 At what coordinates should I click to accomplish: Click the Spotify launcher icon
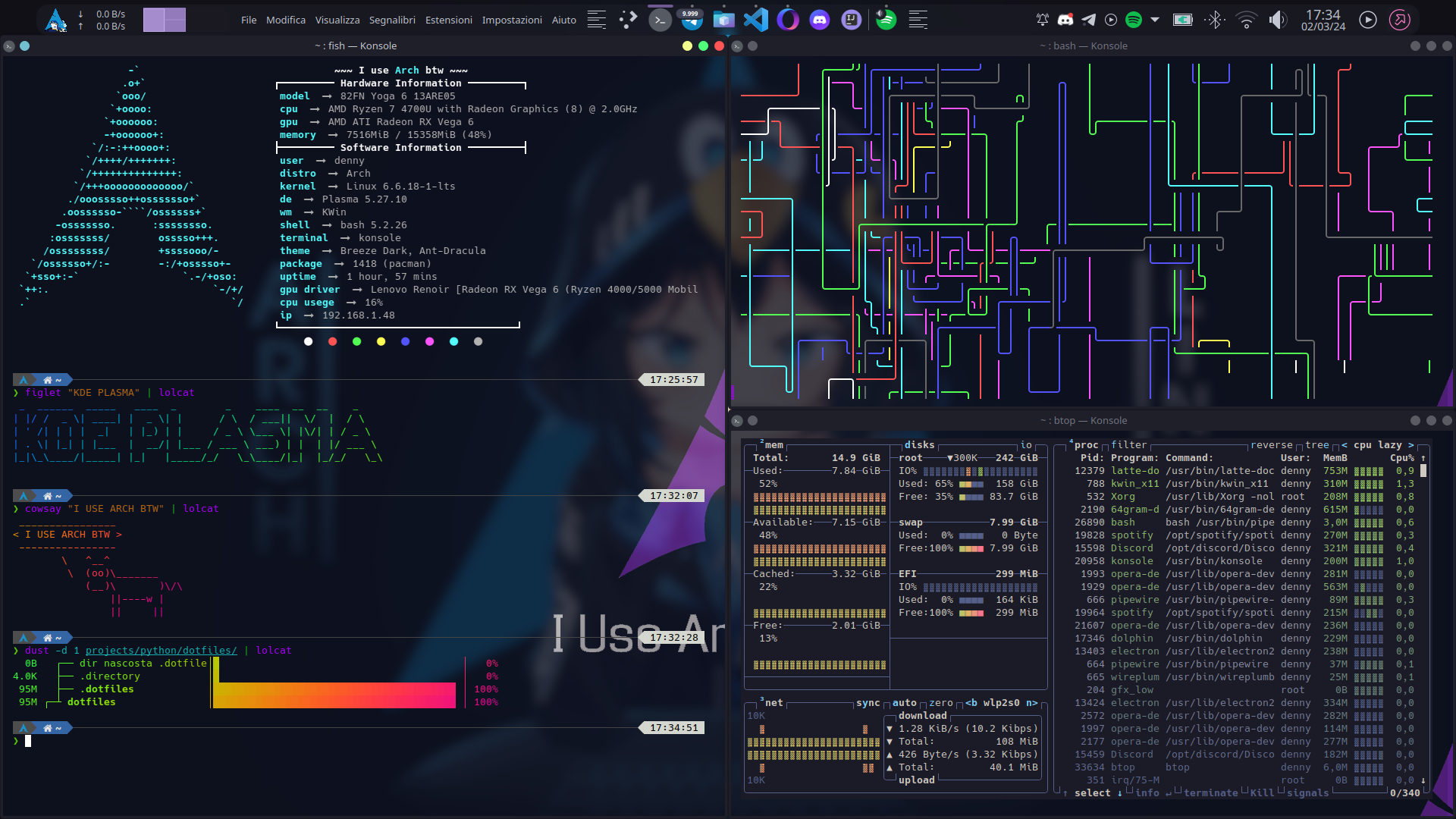(885, 20)
